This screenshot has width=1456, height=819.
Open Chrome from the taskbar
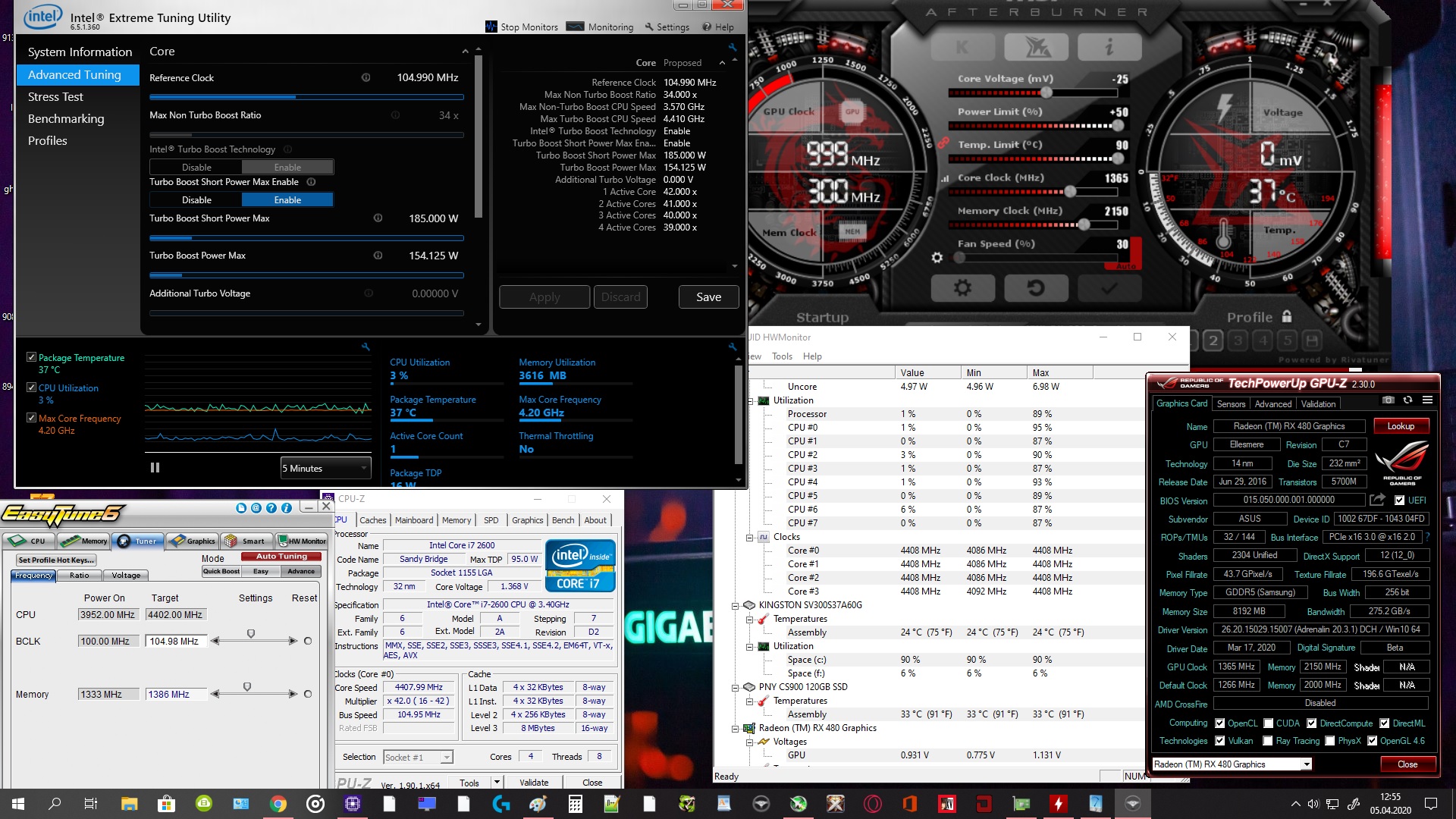[278, 803]
